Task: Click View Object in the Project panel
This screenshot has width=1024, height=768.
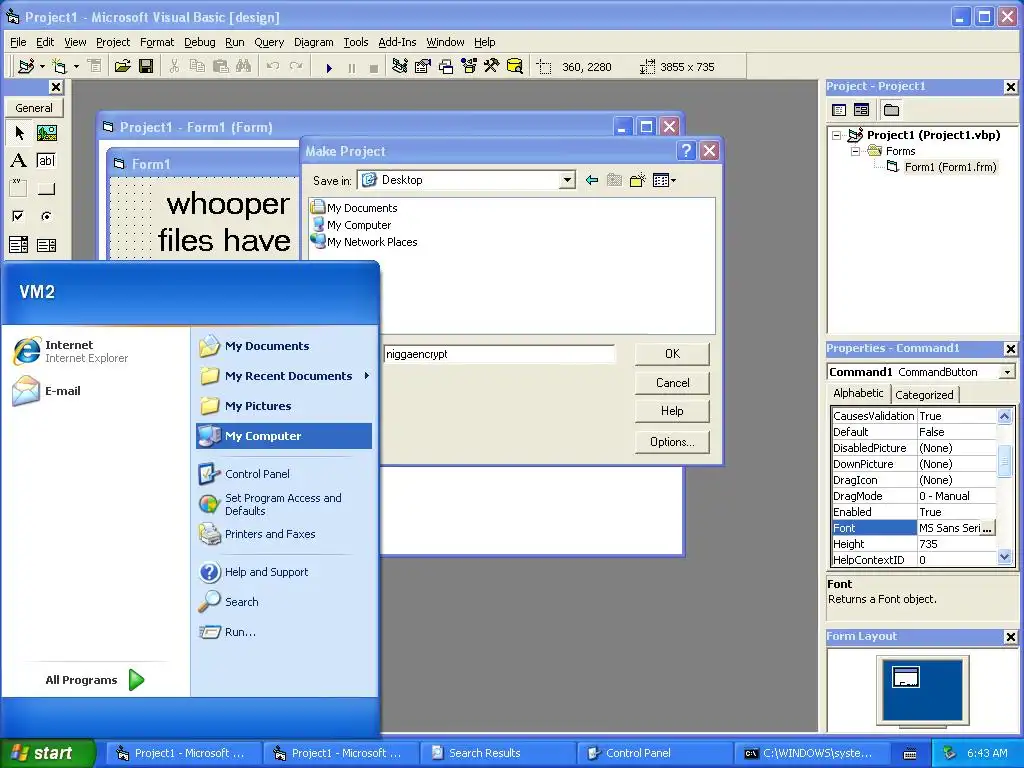Action: 861,110
